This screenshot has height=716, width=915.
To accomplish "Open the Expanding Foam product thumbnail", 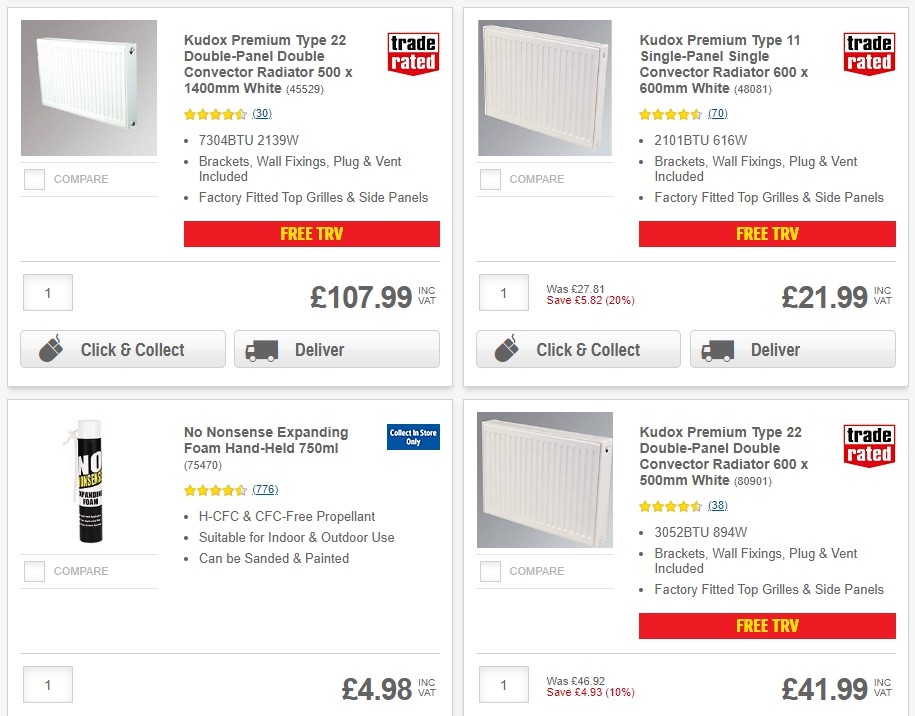I will point(88,480).
